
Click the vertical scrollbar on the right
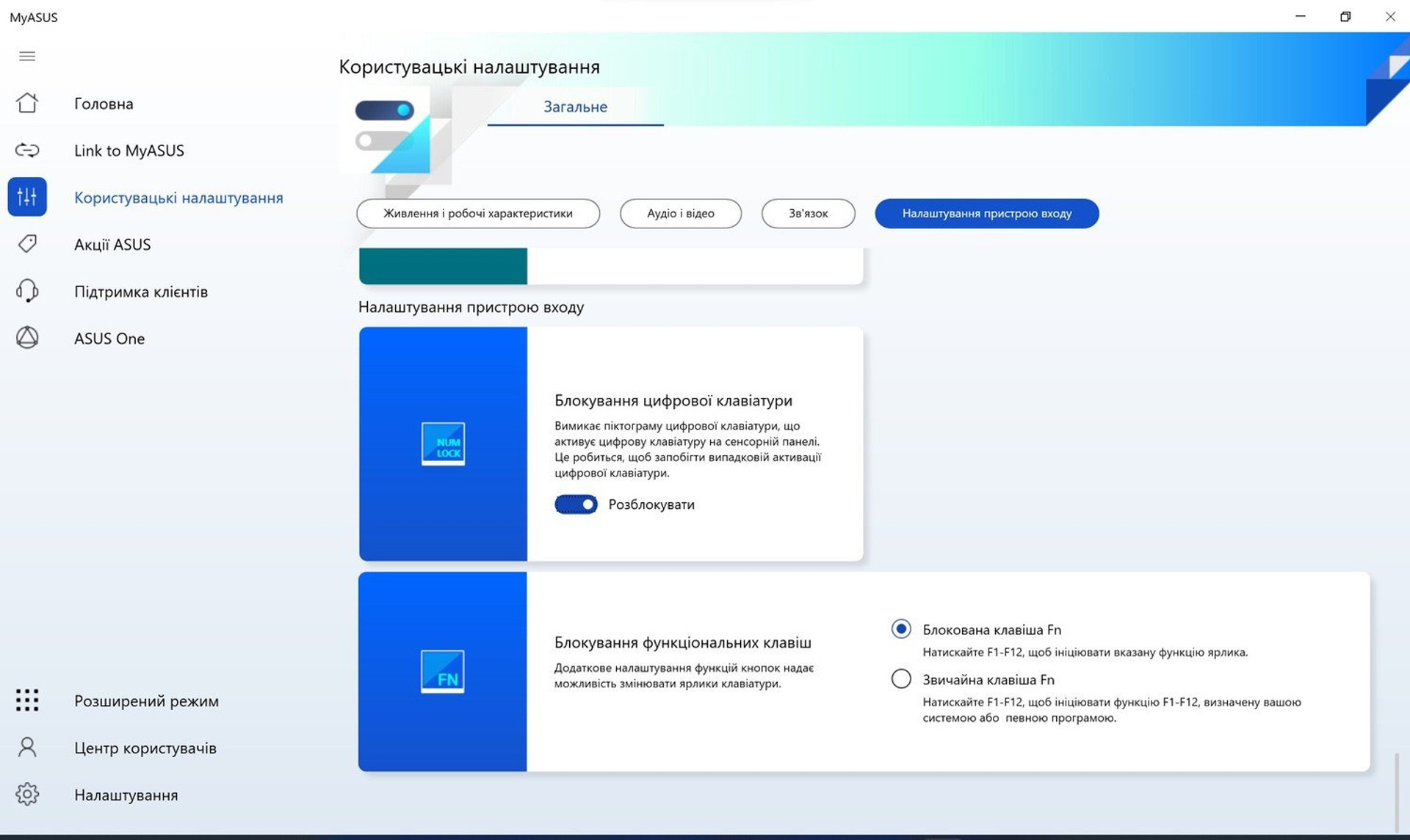1397,792
